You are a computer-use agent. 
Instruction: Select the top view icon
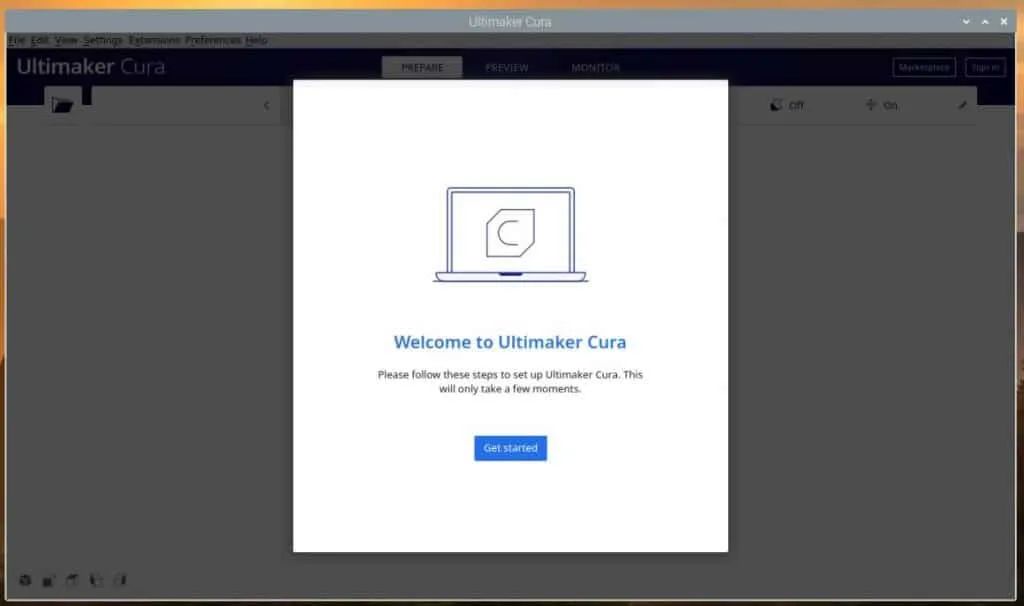click(x=72, y=580)
